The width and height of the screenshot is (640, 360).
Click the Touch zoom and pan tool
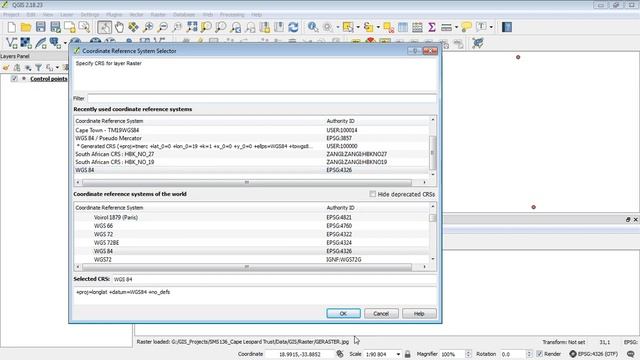[104, 27]
